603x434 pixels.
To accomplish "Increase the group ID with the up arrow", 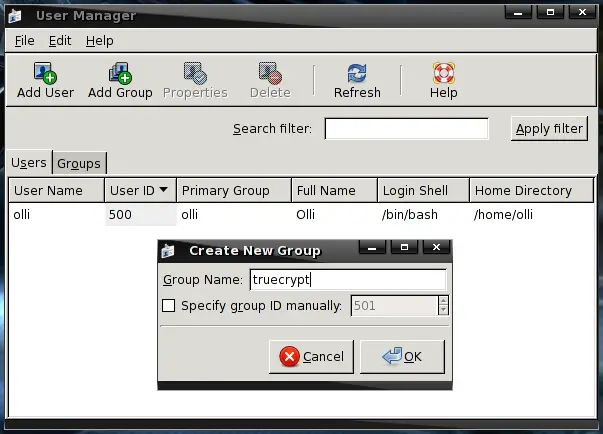I will pos(443,300).
